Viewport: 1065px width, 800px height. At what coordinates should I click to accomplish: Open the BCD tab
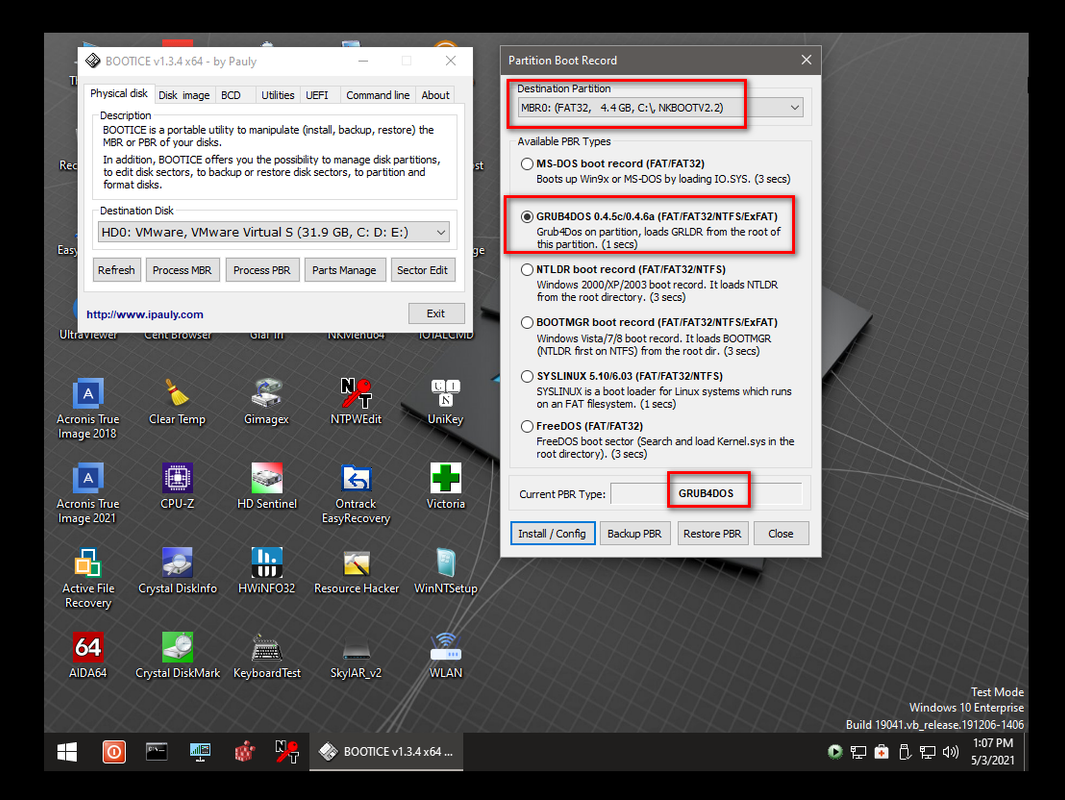tap(231, 96)
